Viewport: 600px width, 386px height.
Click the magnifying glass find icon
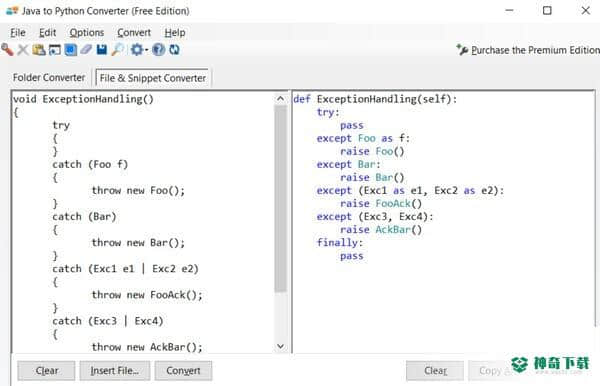click(x=117, y=50)
